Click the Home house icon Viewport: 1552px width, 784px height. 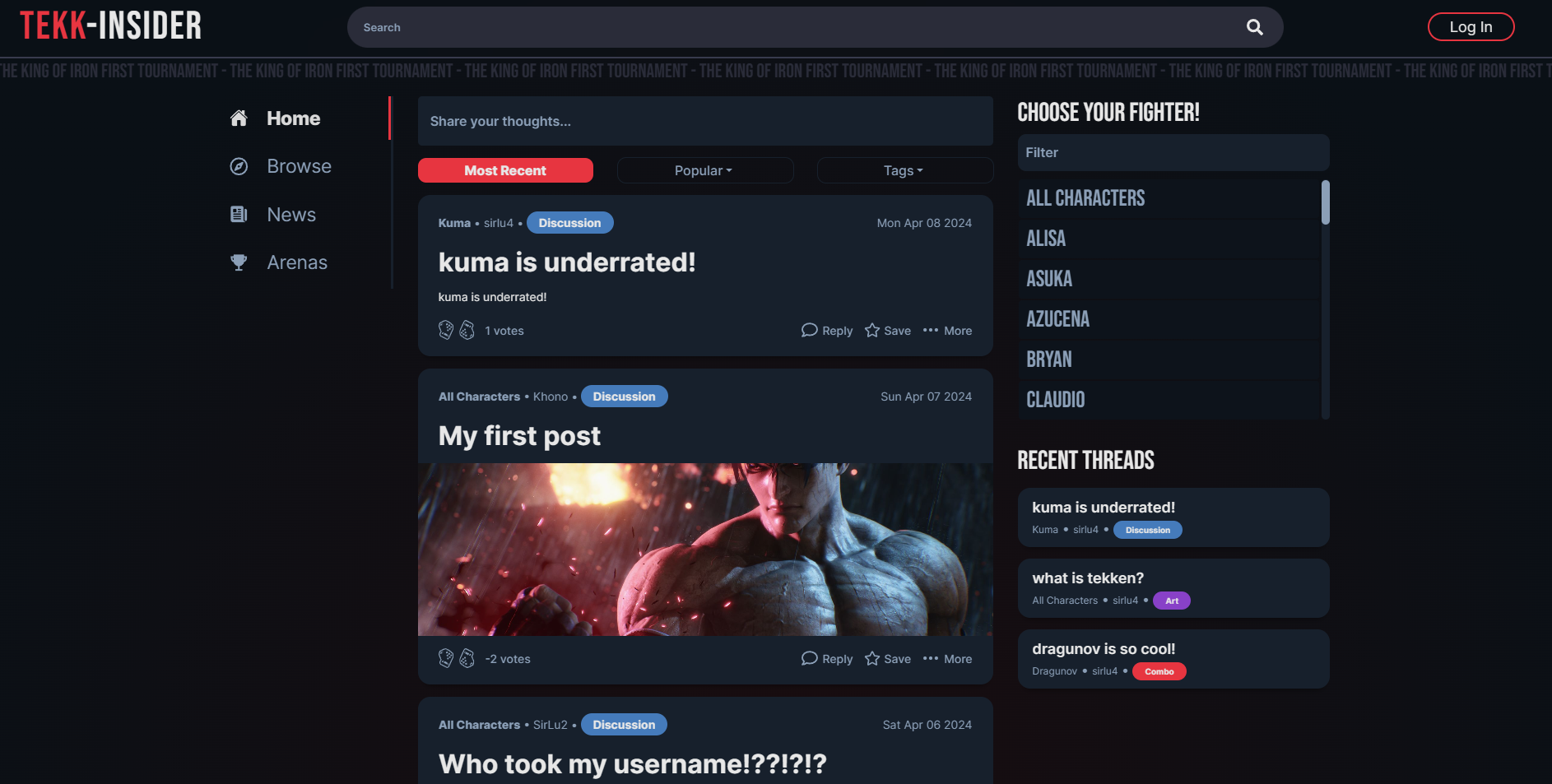[239, 118]
